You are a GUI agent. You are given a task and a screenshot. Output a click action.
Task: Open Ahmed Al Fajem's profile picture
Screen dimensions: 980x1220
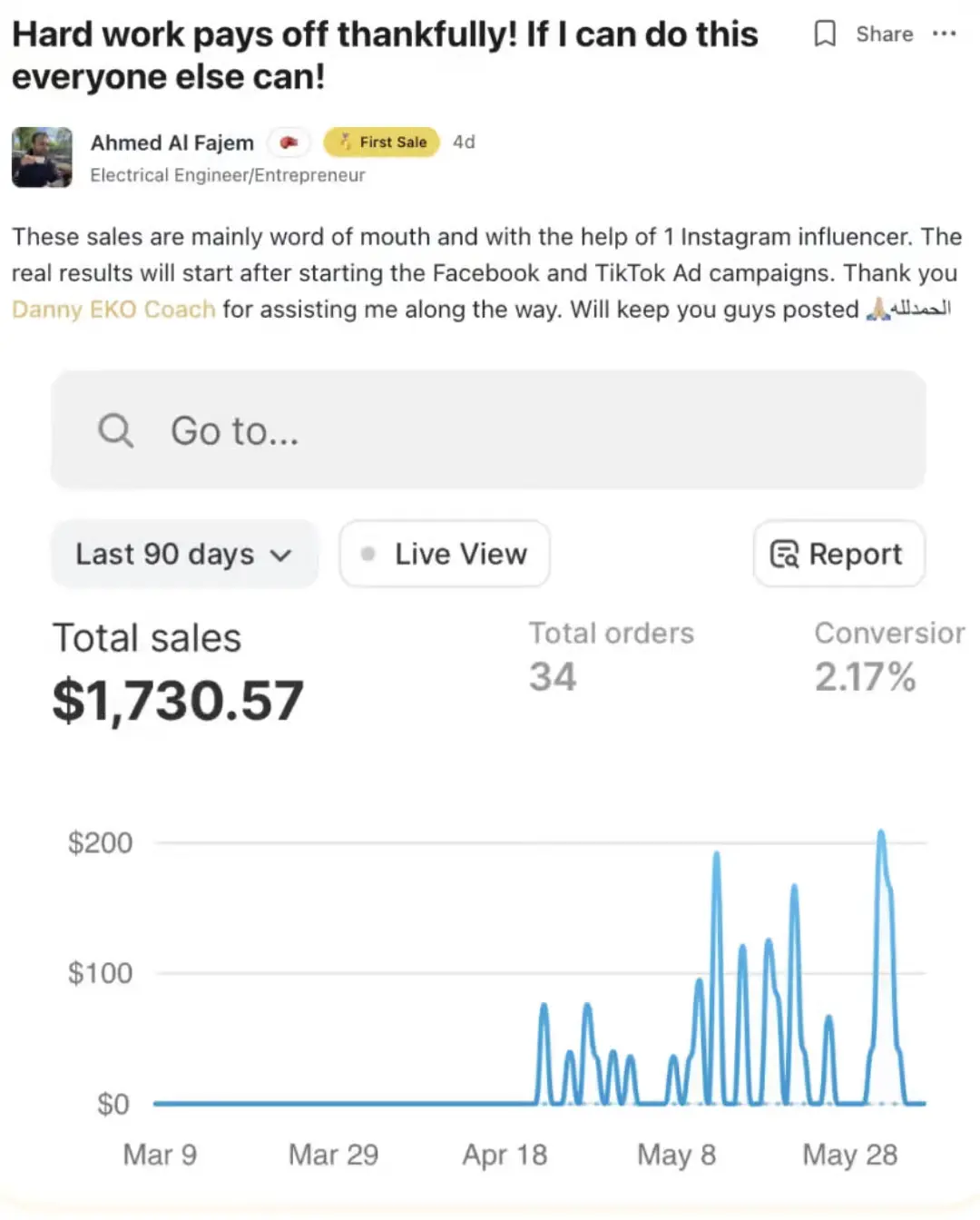[x=42, y=157]
